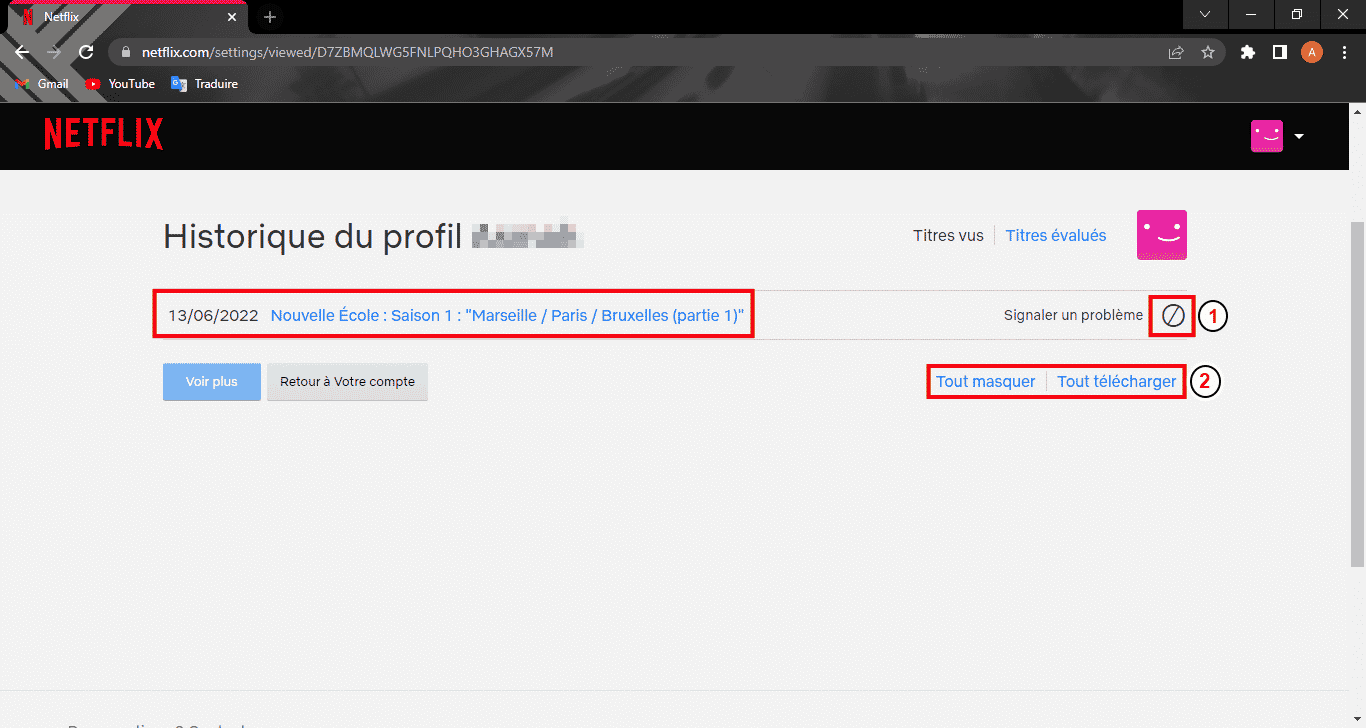
Task: Open the Extensions puzzle icon
Action: tap(1247, 52)
